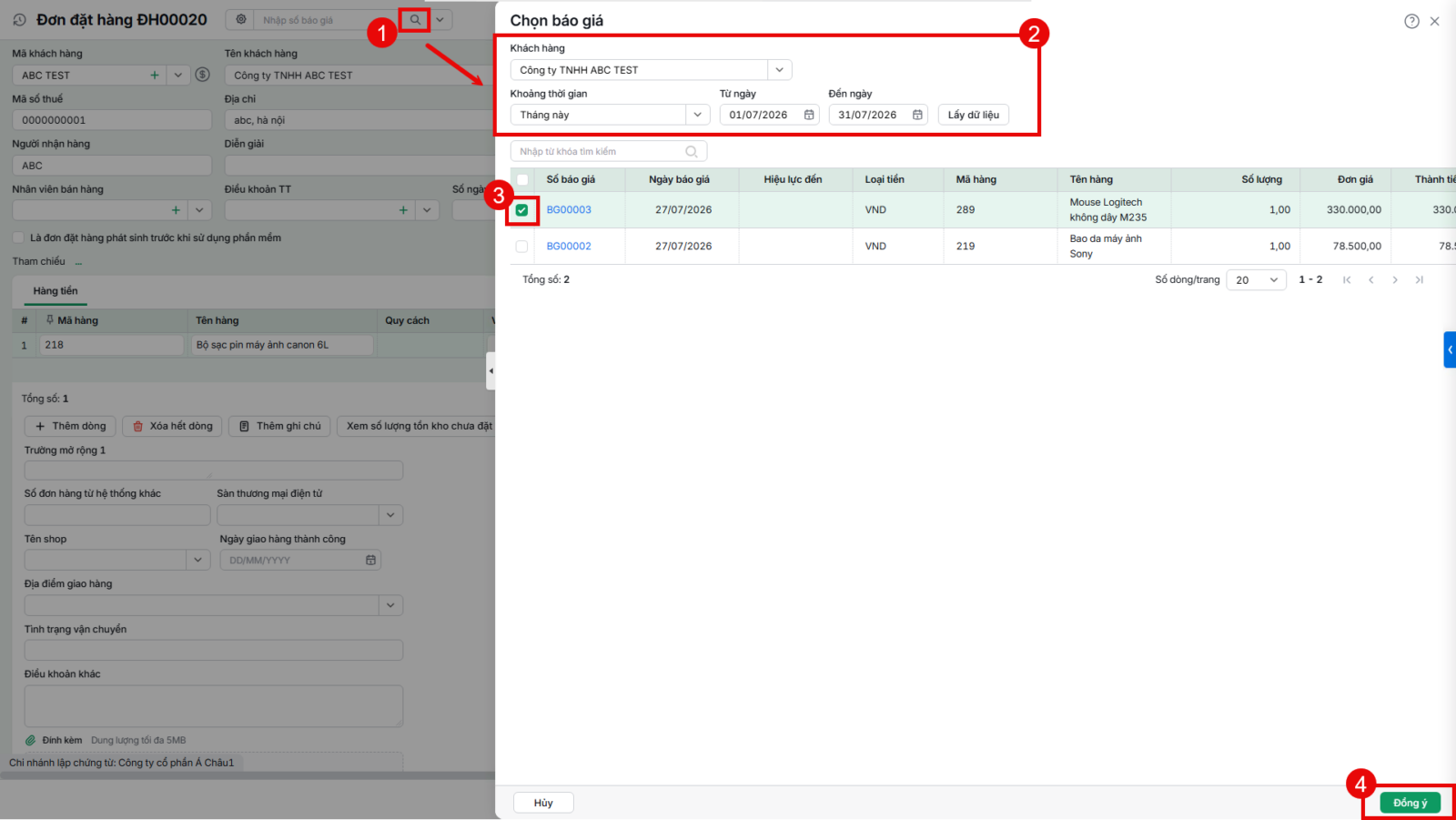The image size is (1456, 820).
Task: Open the Nhân viên bán hàng dropdown arrow
Action: tap(199, 210)
